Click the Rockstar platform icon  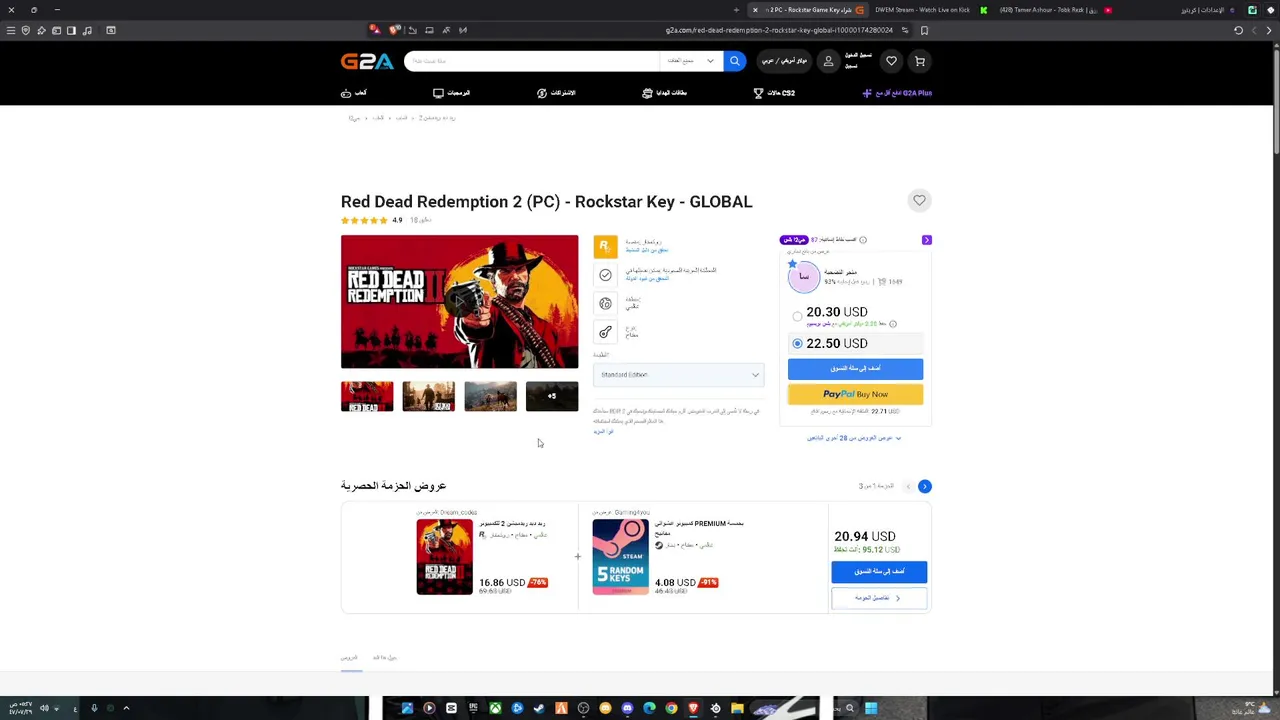coord(605,246)
